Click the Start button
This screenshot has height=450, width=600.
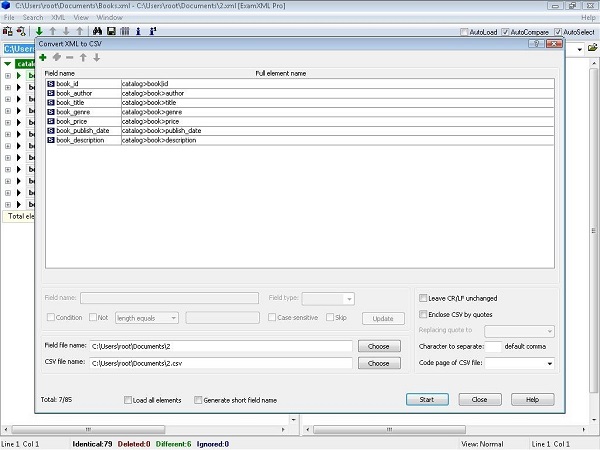pyautogui.click(x=427, y=399)
